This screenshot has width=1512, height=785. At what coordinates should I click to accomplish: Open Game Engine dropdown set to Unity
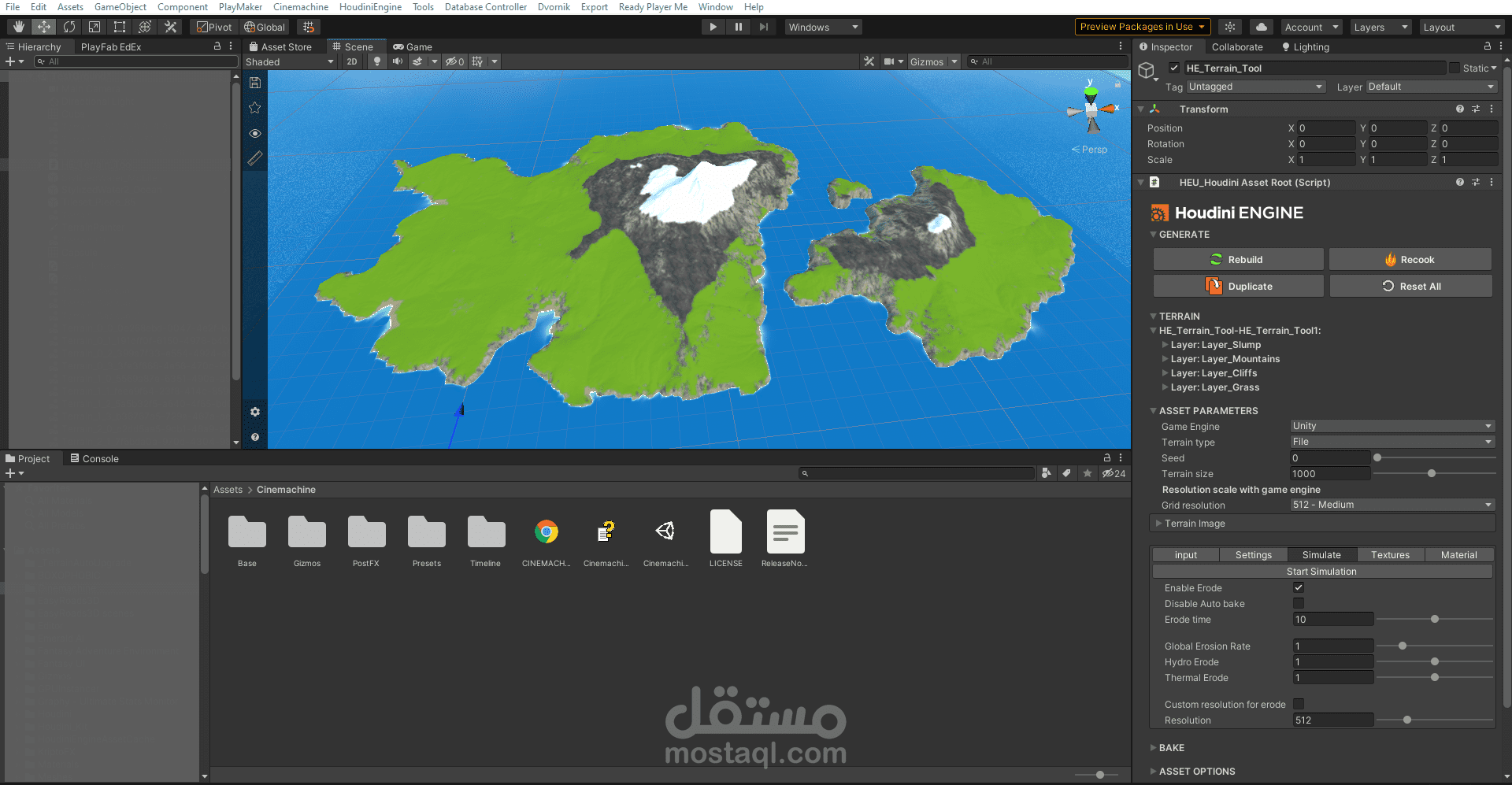point(1392,426)
